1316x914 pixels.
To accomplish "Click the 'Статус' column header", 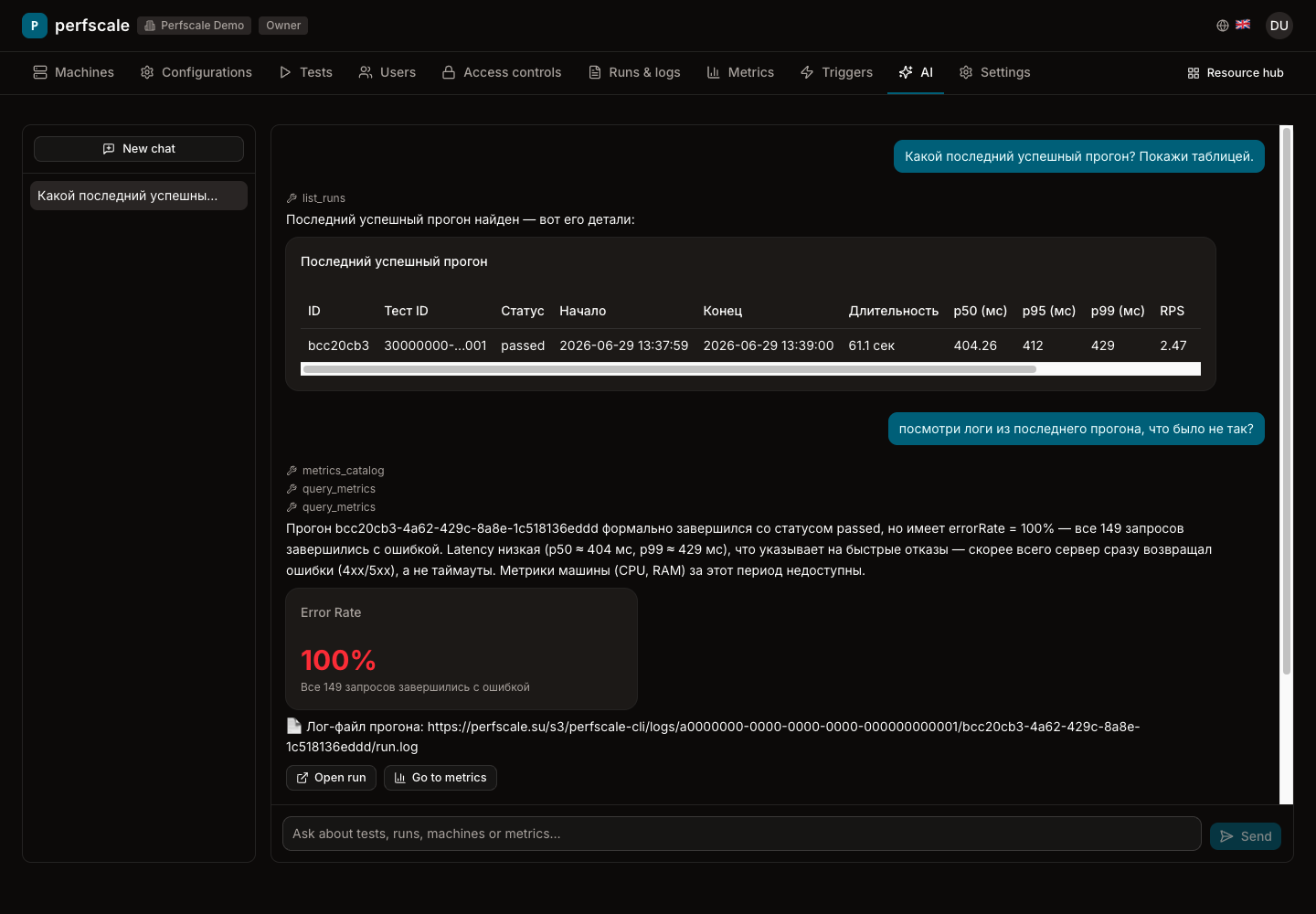I will click(x=523, y=311).
